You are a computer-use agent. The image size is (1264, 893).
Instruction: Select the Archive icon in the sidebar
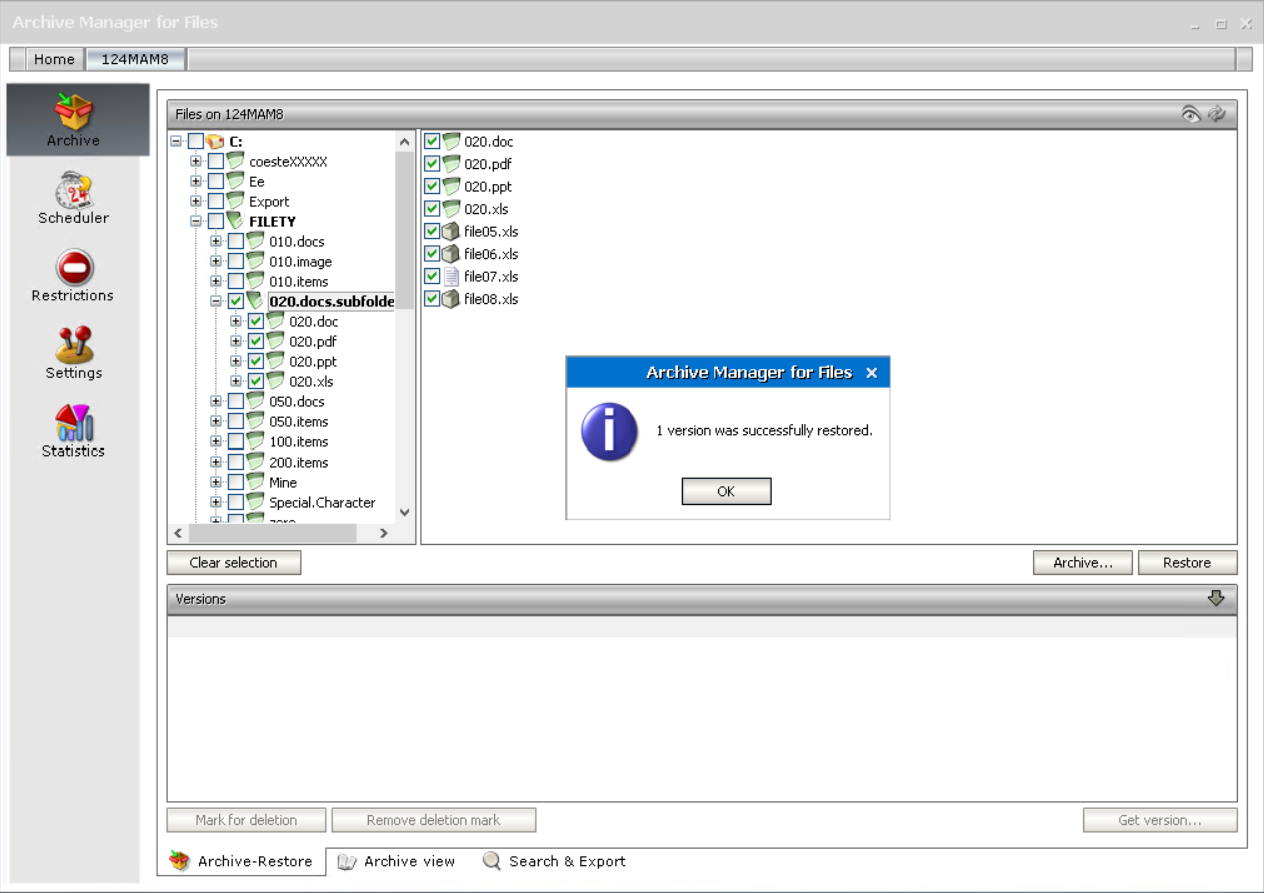pos(73,119)
